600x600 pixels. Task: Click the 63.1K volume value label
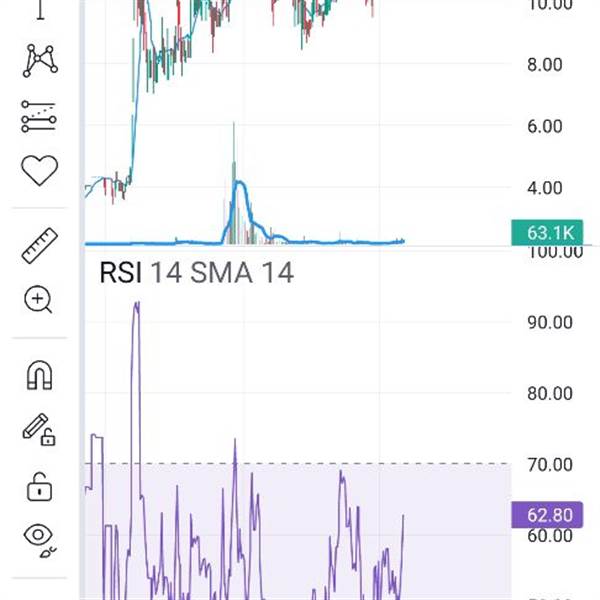click(547, 233)
